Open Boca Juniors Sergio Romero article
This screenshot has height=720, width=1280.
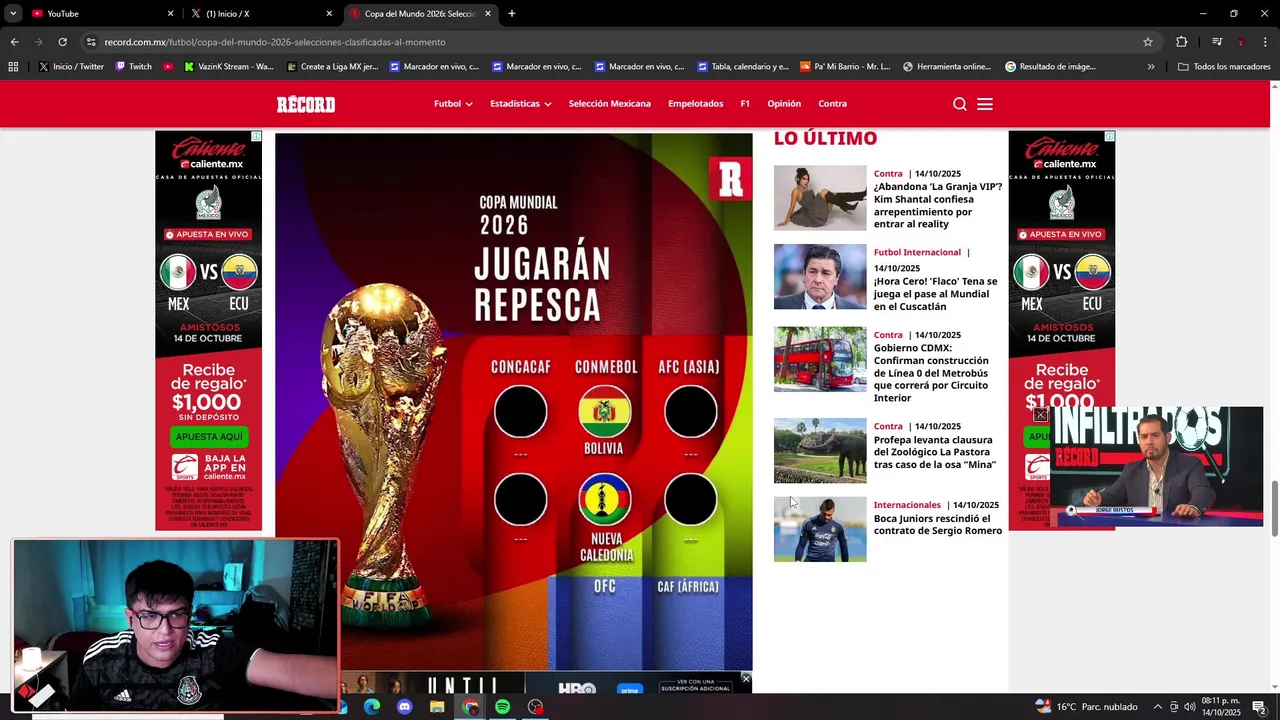coord(938,525)
